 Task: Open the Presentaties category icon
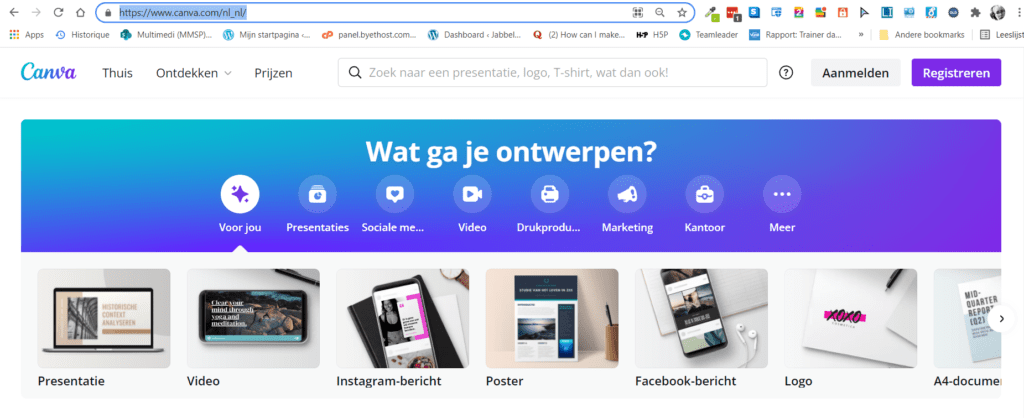point(317,194)
